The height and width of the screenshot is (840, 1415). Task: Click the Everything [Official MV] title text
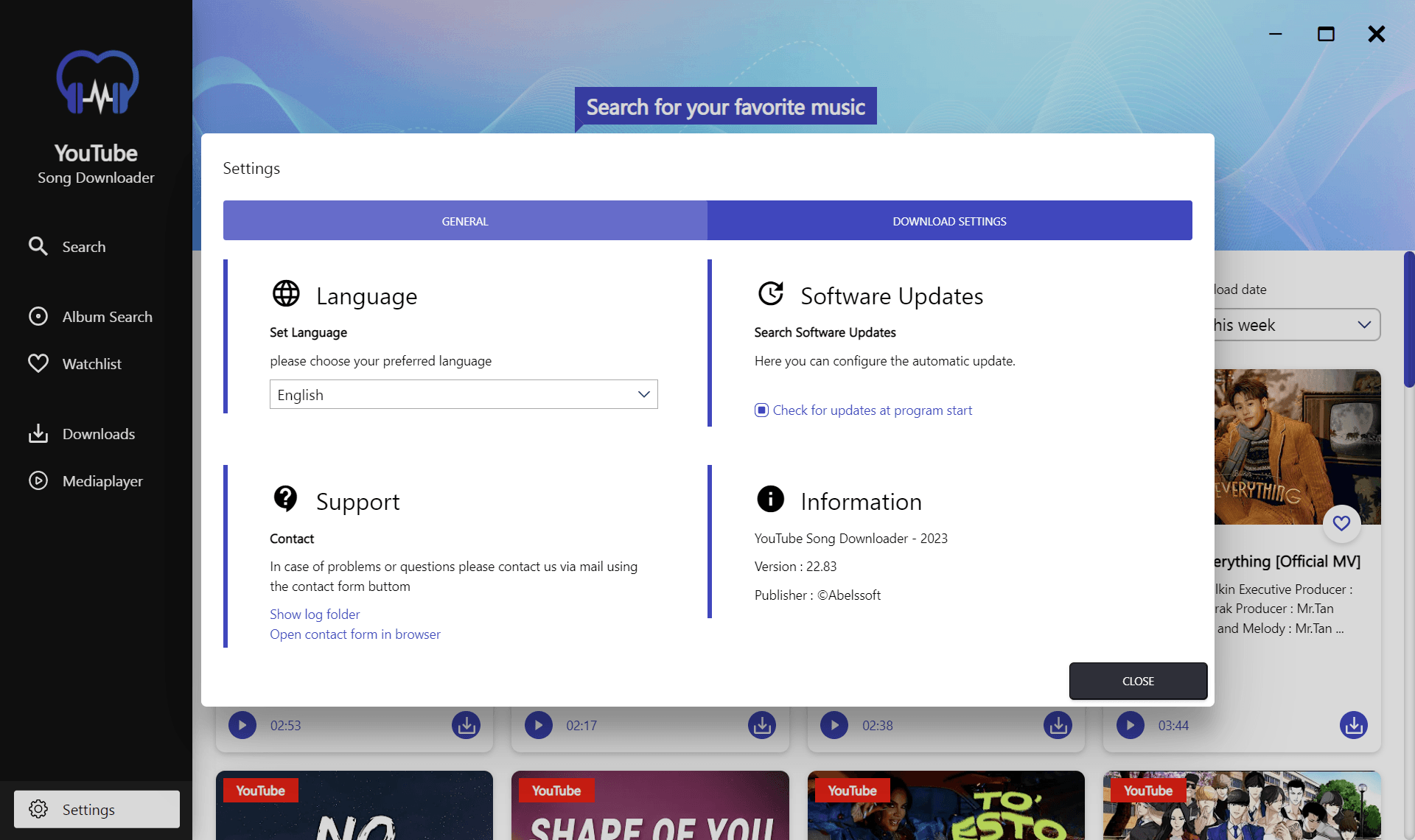[x=1287, y=561]
